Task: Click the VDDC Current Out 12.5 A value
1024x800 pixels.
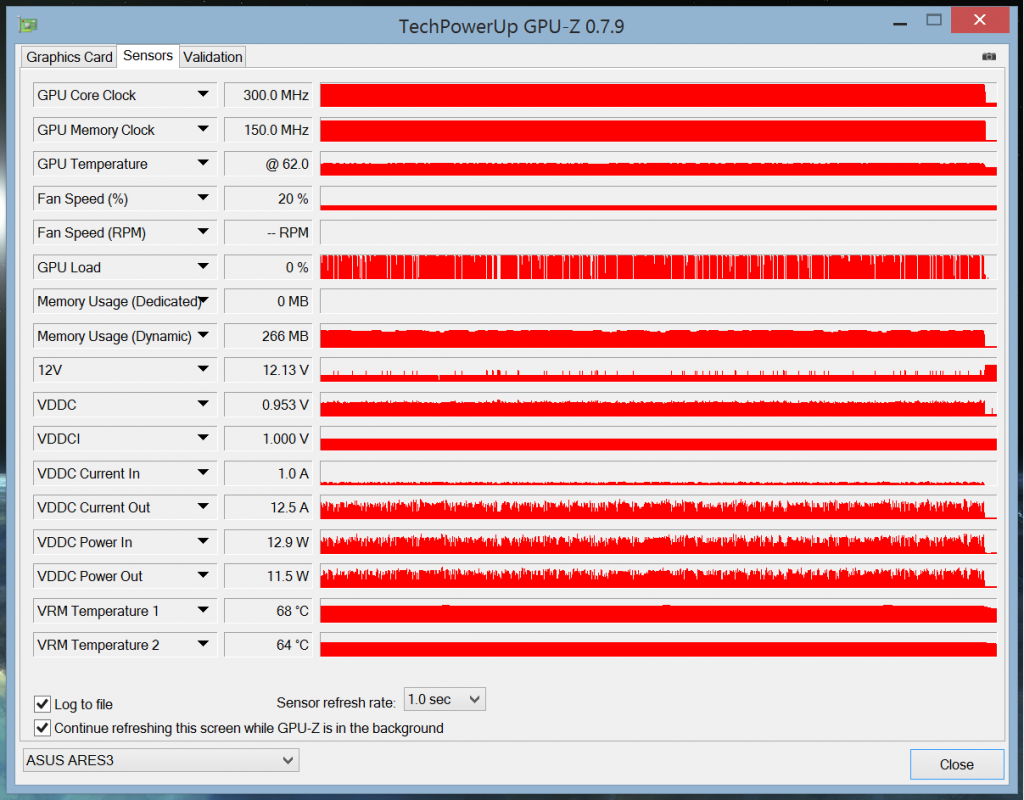Action: (268, 507)
